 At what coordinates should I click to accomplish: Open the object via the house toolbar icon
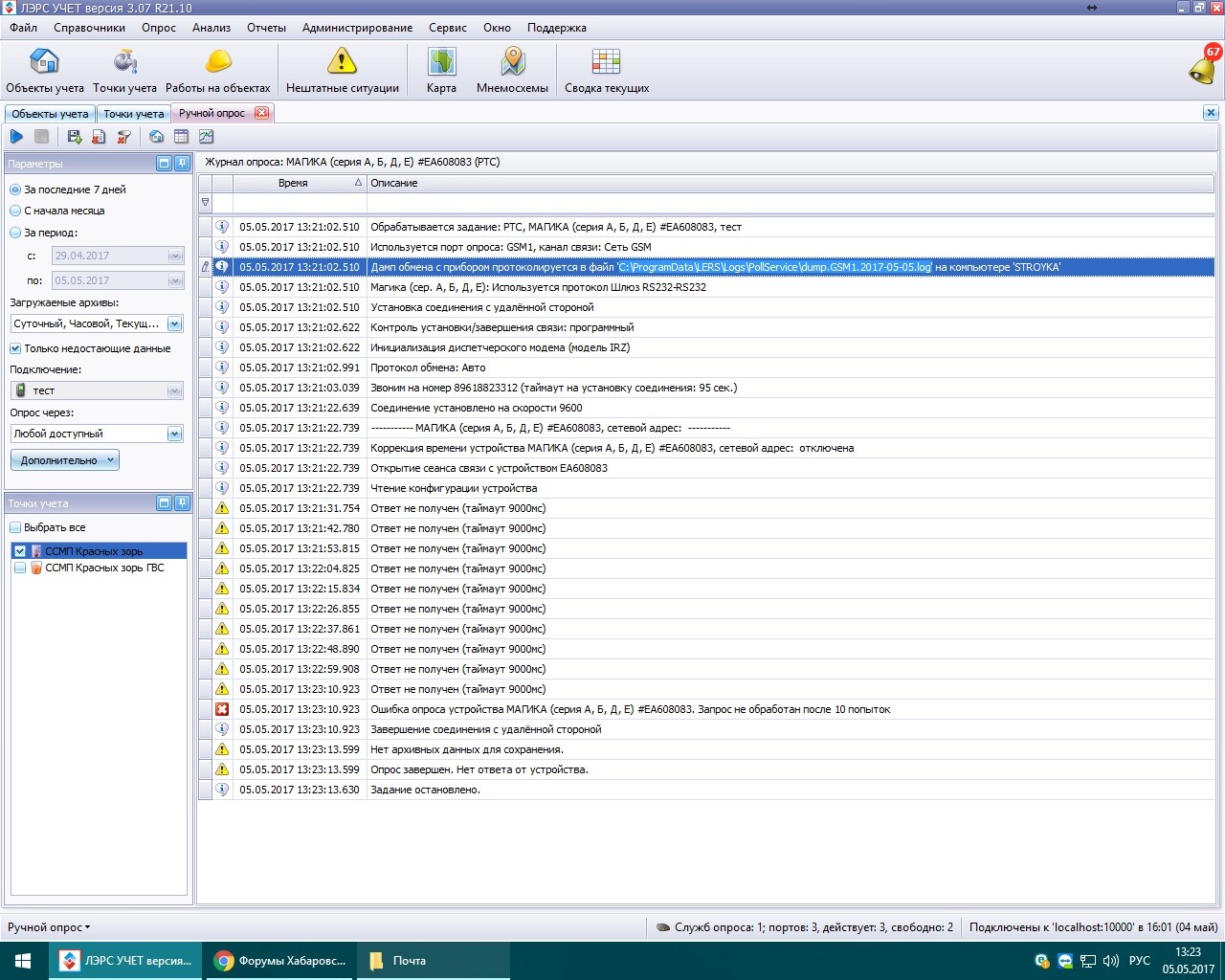(156, 137)
